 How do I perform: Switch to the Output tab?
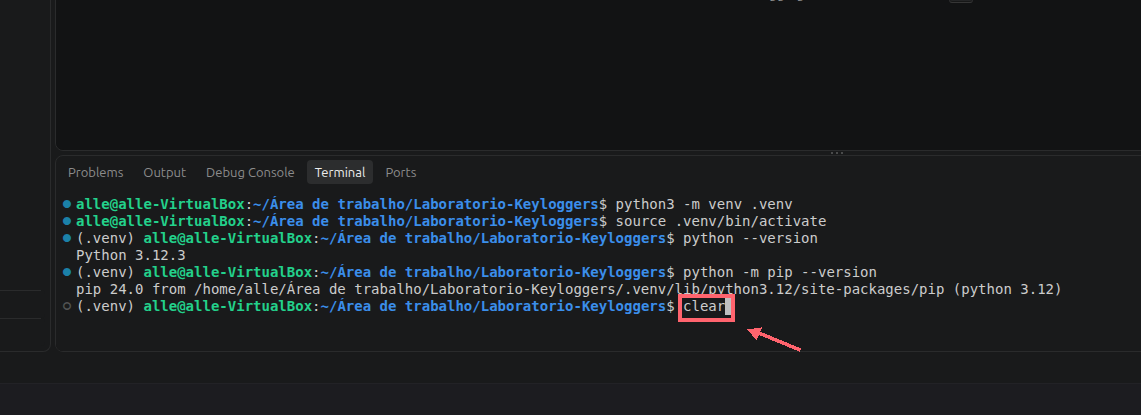pos(164,173)
